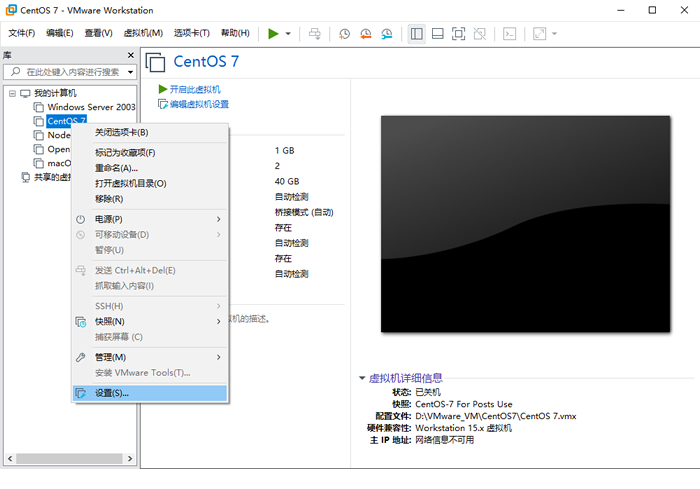Collapse the My Computer tree node
Image resolution: width=700 pixels, height=489 pixels.
coord(12,93)
